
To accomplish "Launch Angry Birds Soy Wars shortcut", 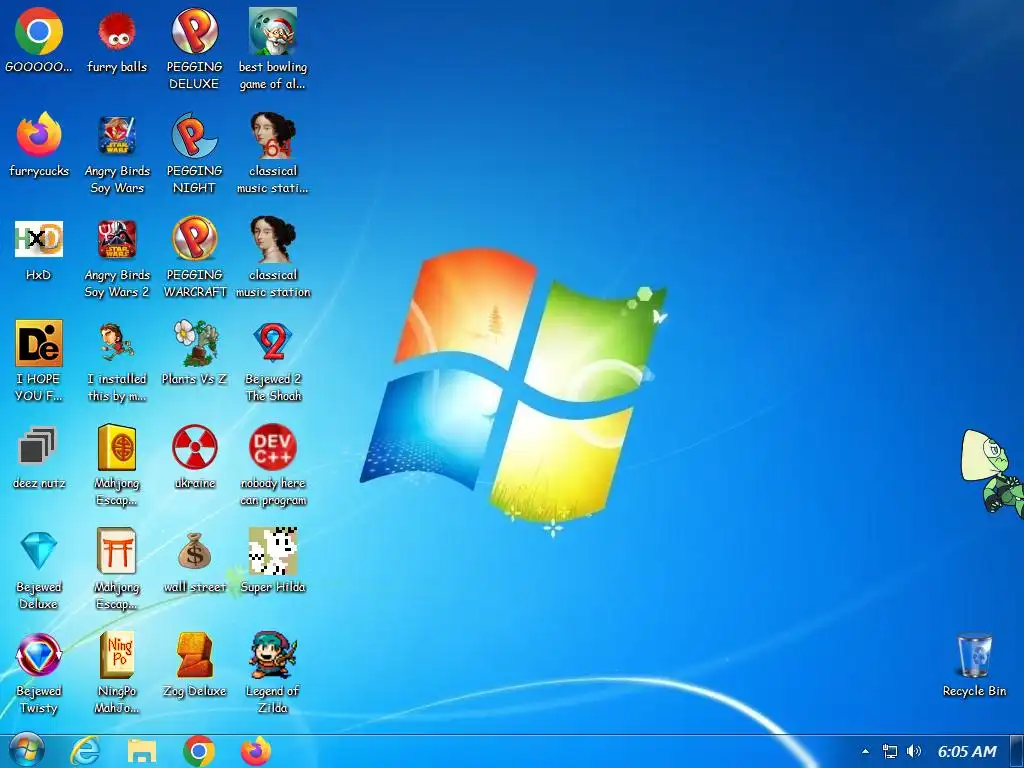I will pos(117,135).
